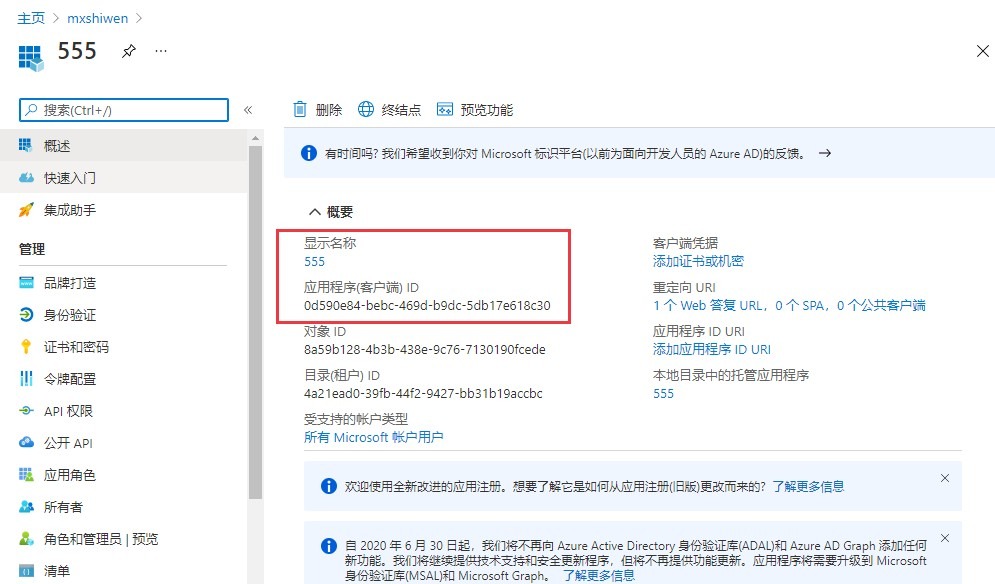Screen dimensions: 995x584
Task: Click the 公开 API cloud icon
Action: [26, 442]
